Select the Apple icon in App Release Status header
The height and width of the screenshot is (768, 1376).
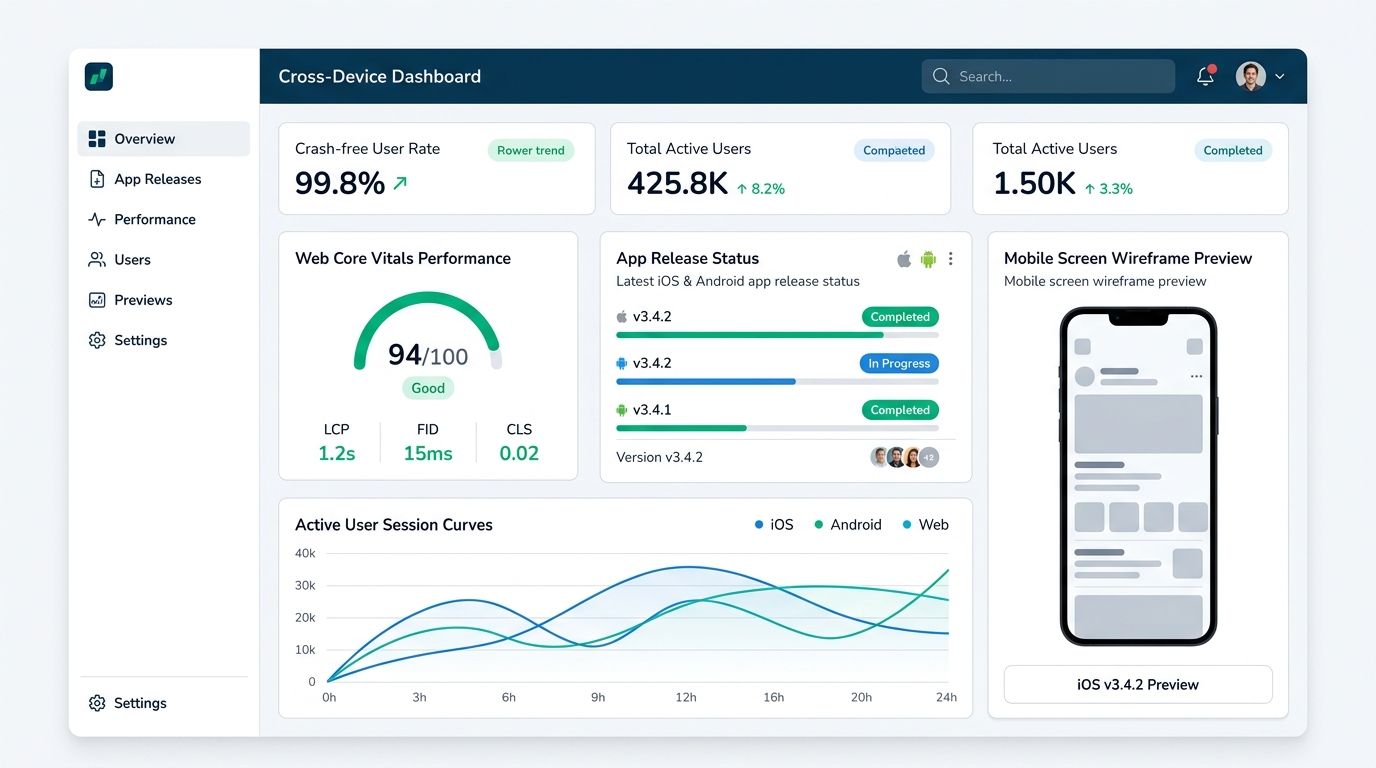click(904, 259)
